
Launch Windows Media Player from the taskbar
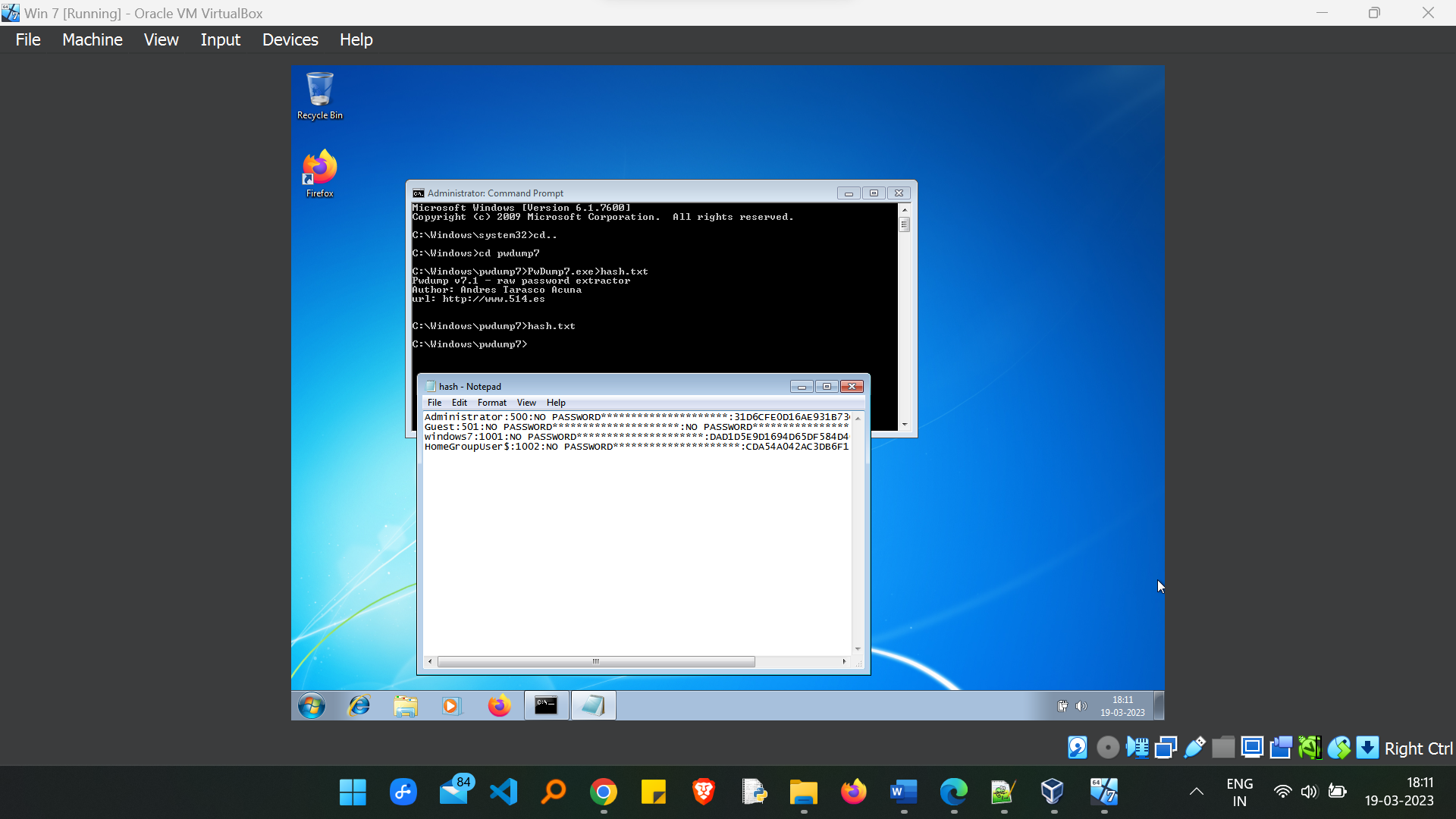pyautogui.click(x=452, y=706)
